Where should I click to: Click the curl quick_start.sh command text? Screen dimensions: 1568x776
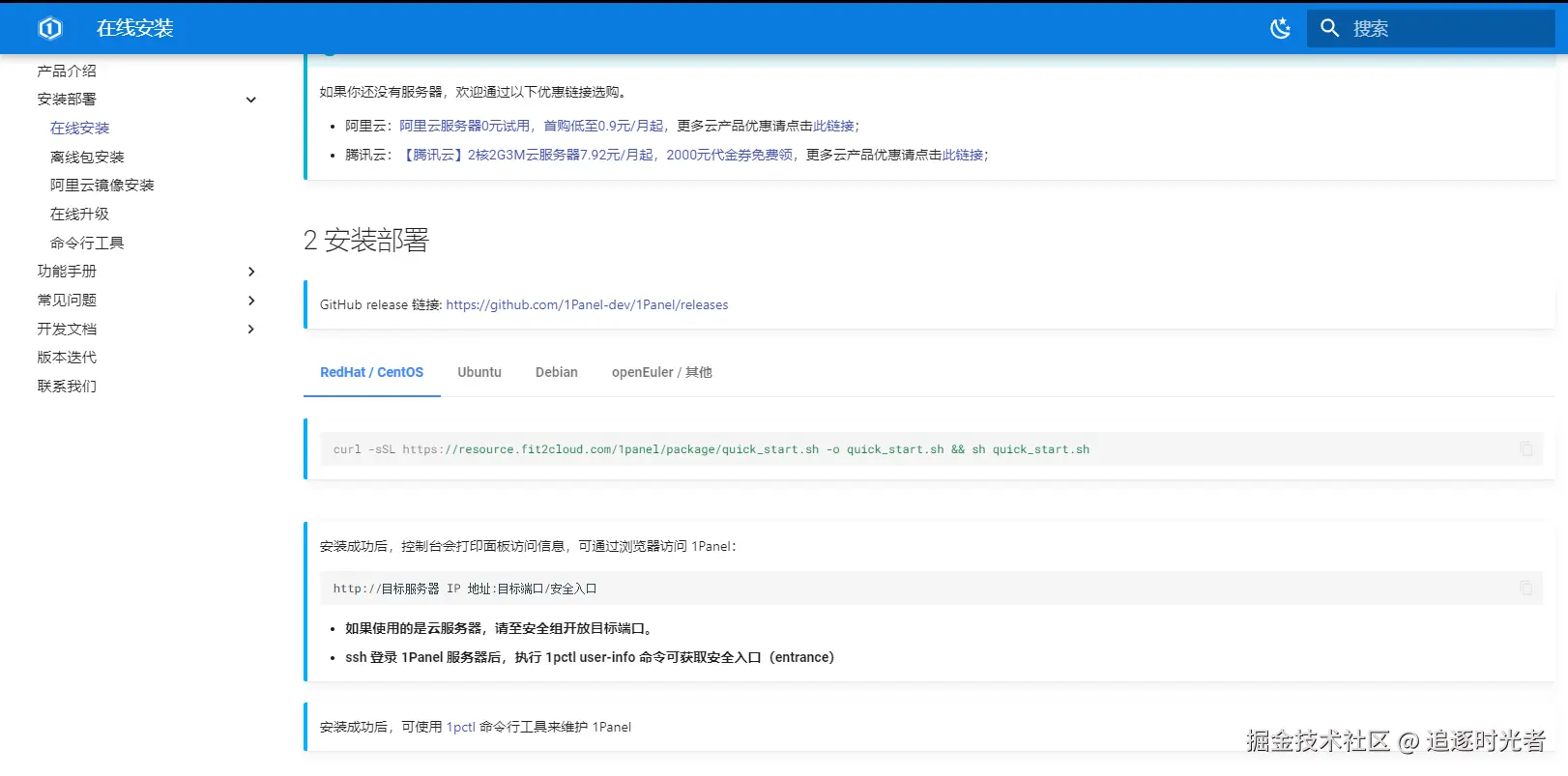711,449
